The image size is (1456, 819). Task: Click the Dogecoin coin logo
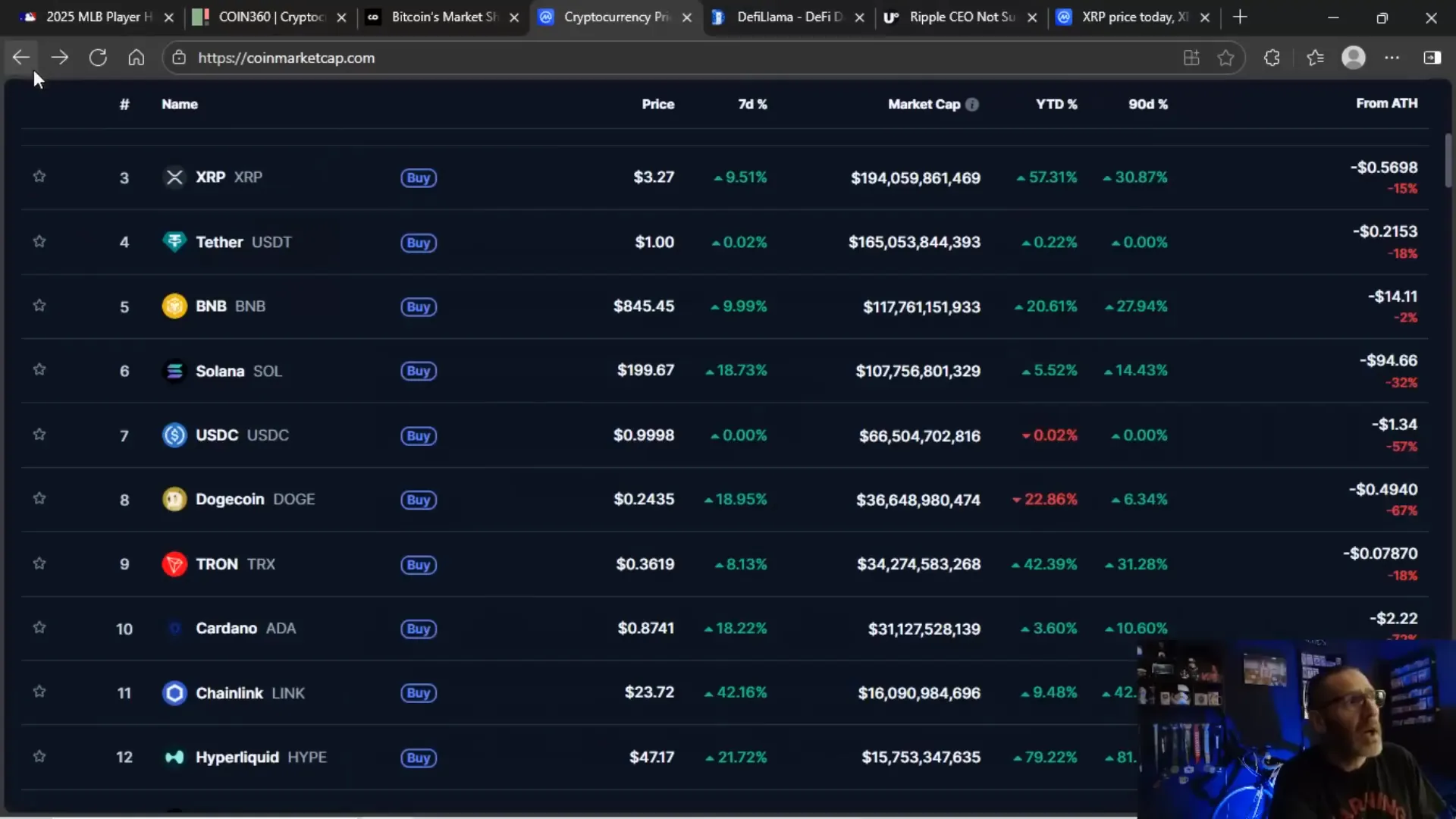(174, 500)
